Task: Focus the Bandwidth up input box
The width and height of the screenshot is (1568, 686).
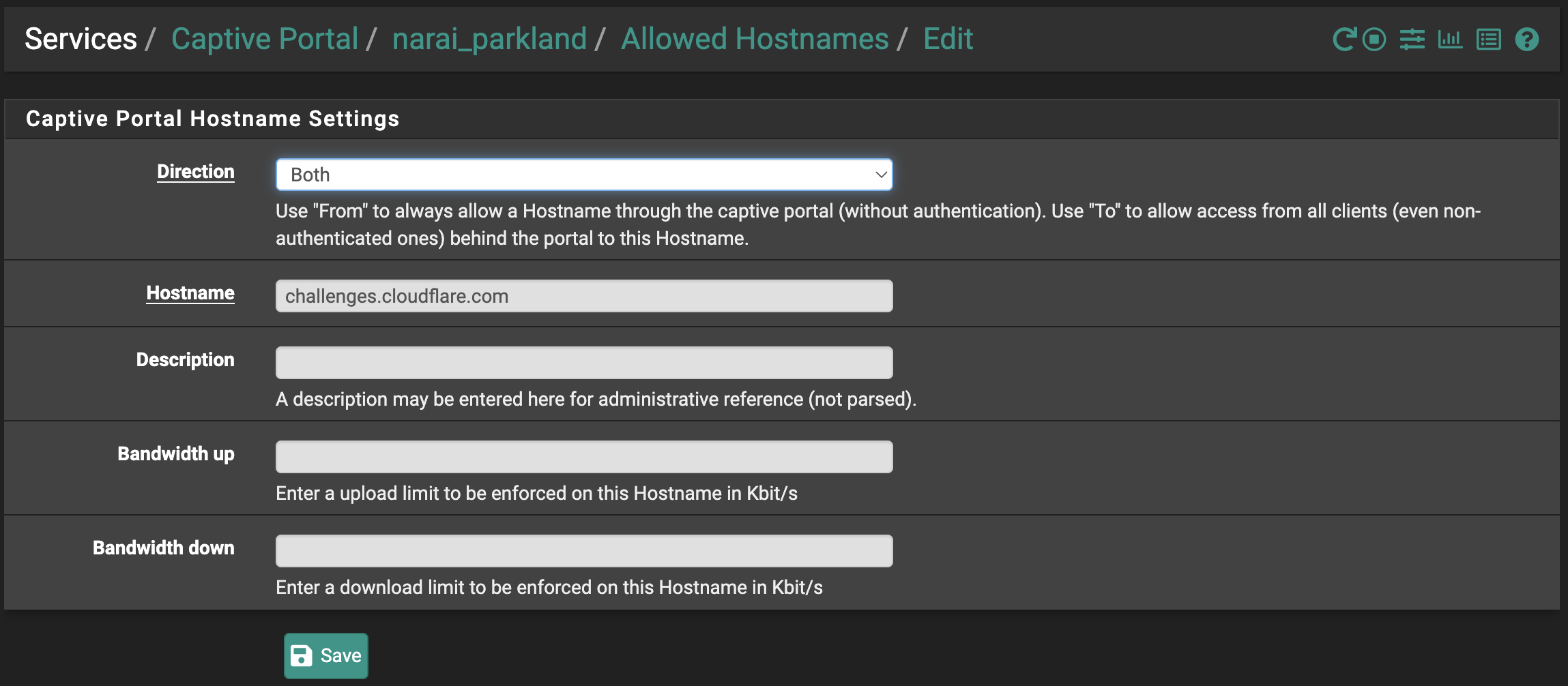Action: 583,456
